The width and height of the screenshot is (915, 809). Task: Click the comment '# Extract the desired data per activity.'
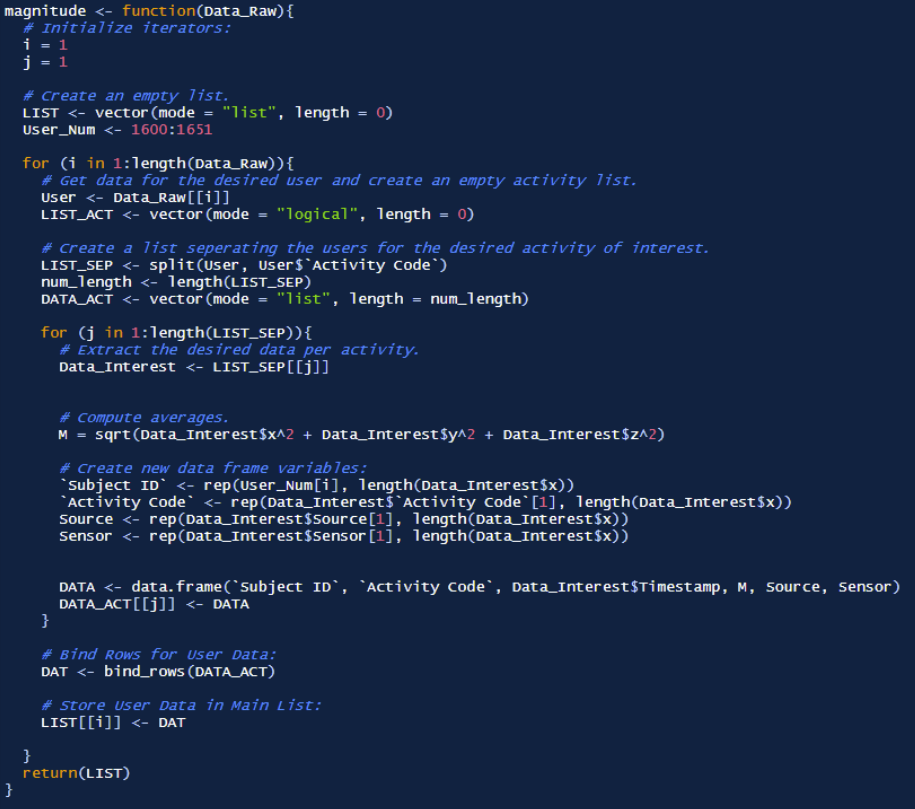[239, 350]
